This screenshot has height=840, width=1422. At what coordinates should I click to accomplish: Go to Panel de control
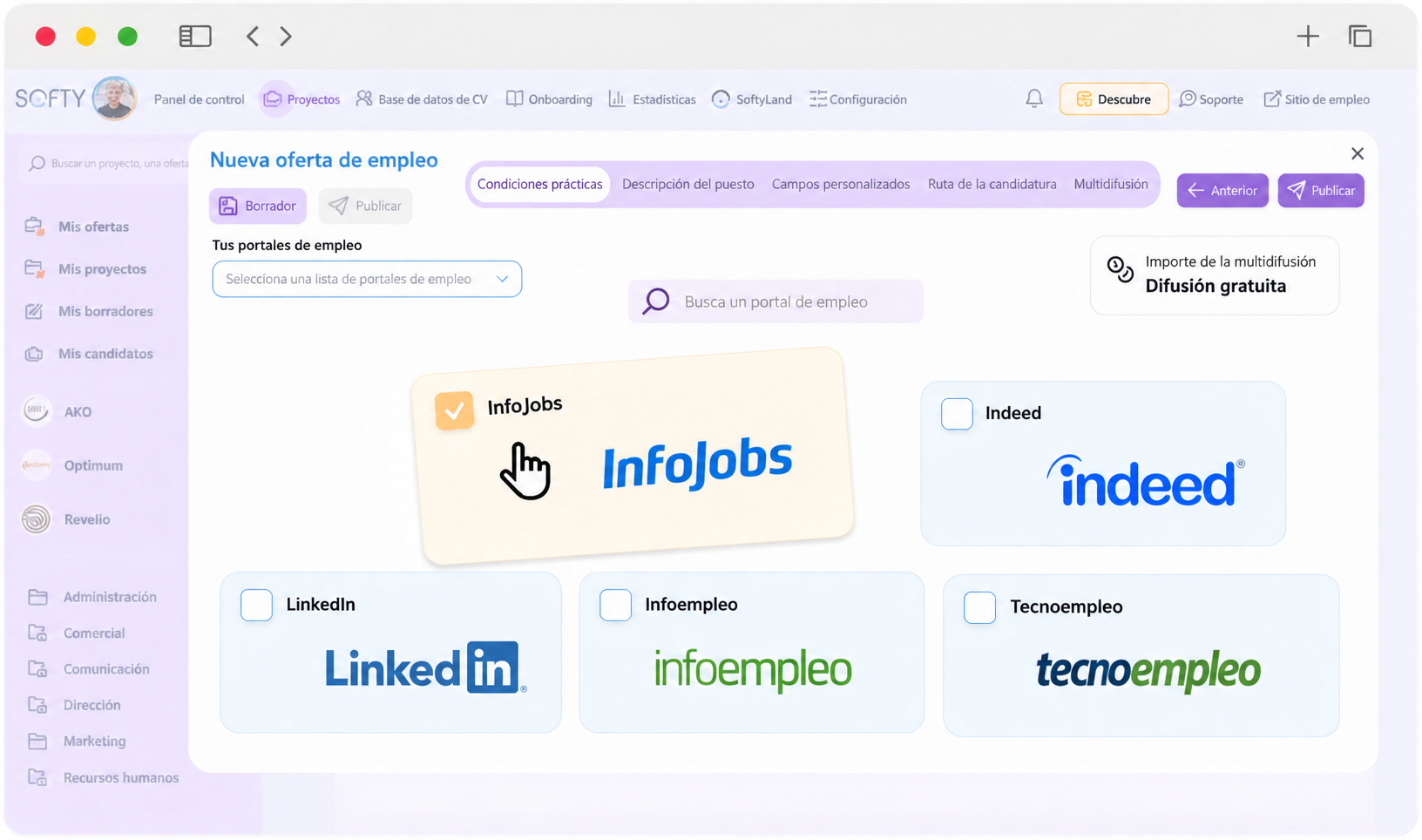click(x=199, y=99)
